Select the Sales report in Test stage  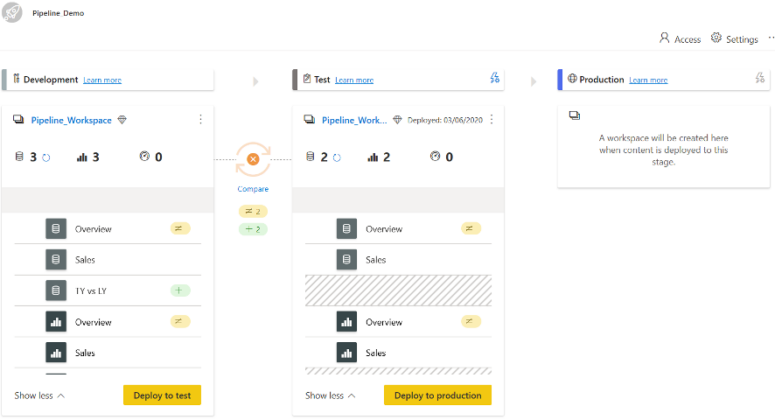(375, 353)
